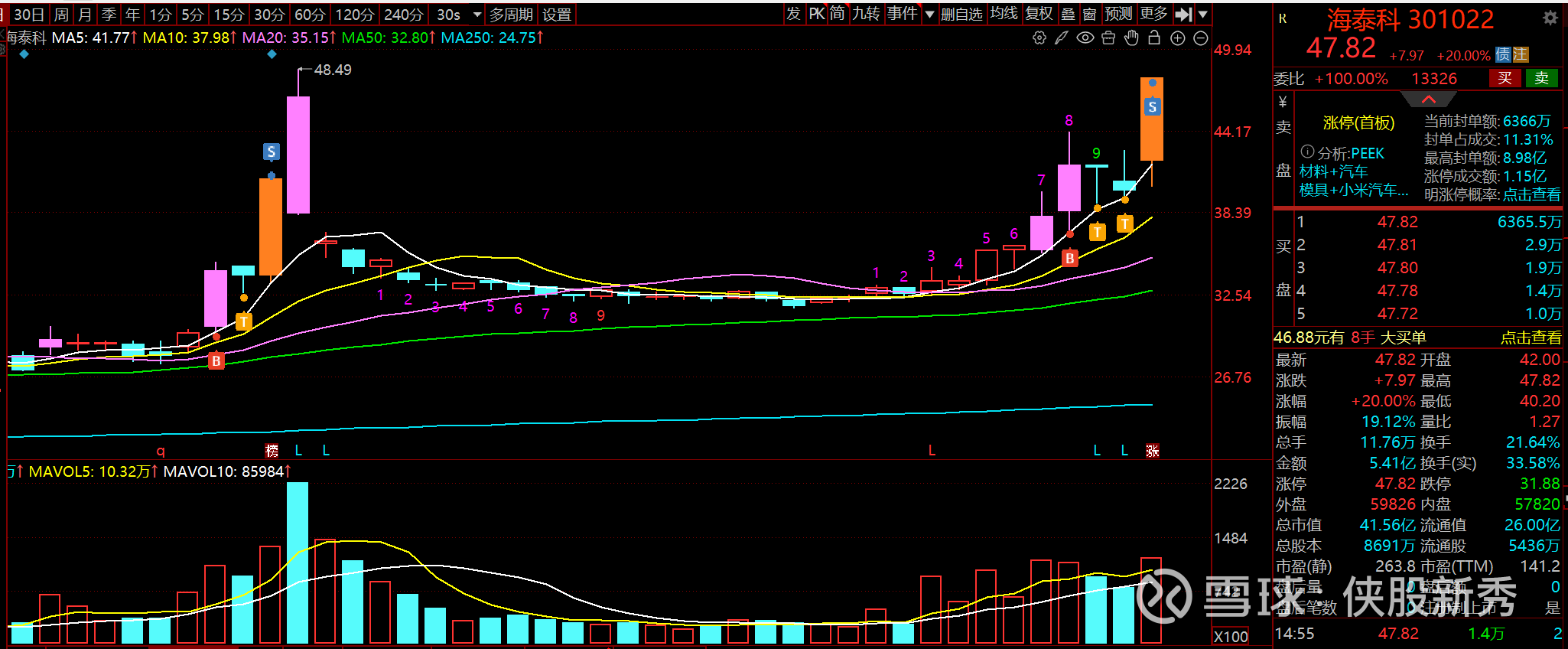Select the 240分 period tab
The height and width of the screenshot is (649, 1568).
pyautogui.click(x=403, y=15)
